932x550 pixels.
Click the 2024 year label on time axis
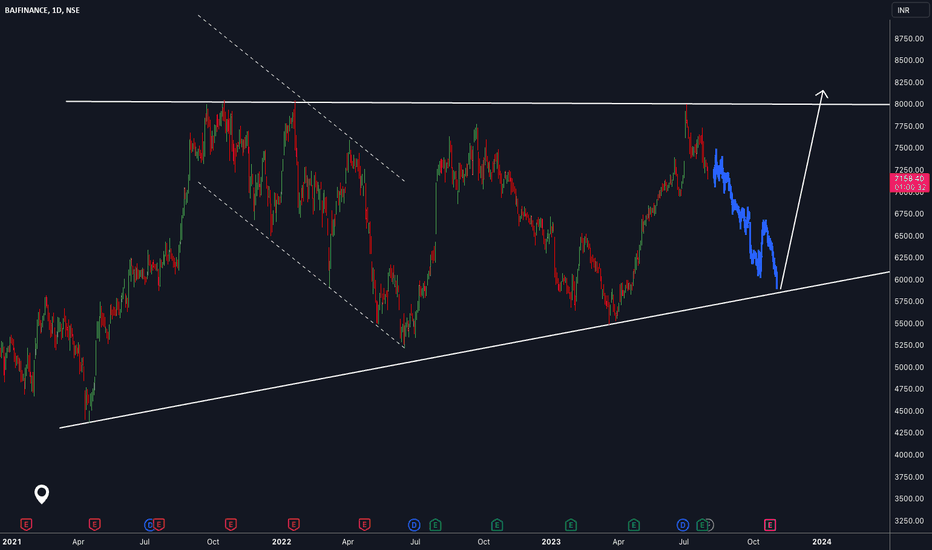click(x=822, y=542)
